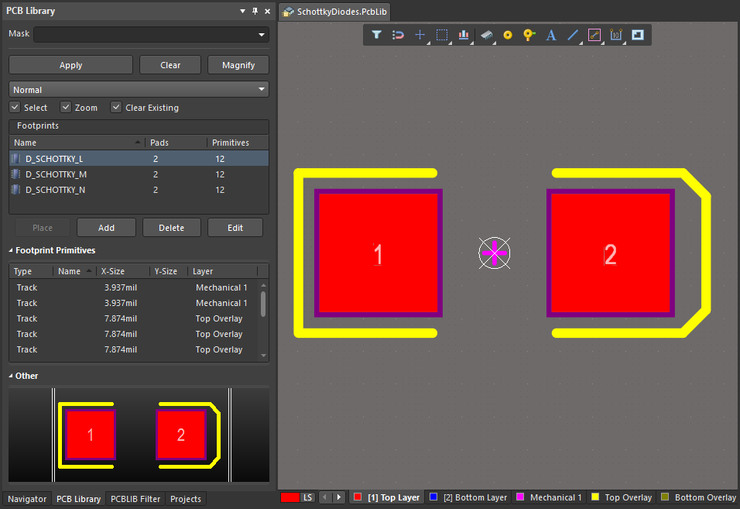Click the Snap options toolbar icon
The image size is (740, 509).
click(398, 35)
